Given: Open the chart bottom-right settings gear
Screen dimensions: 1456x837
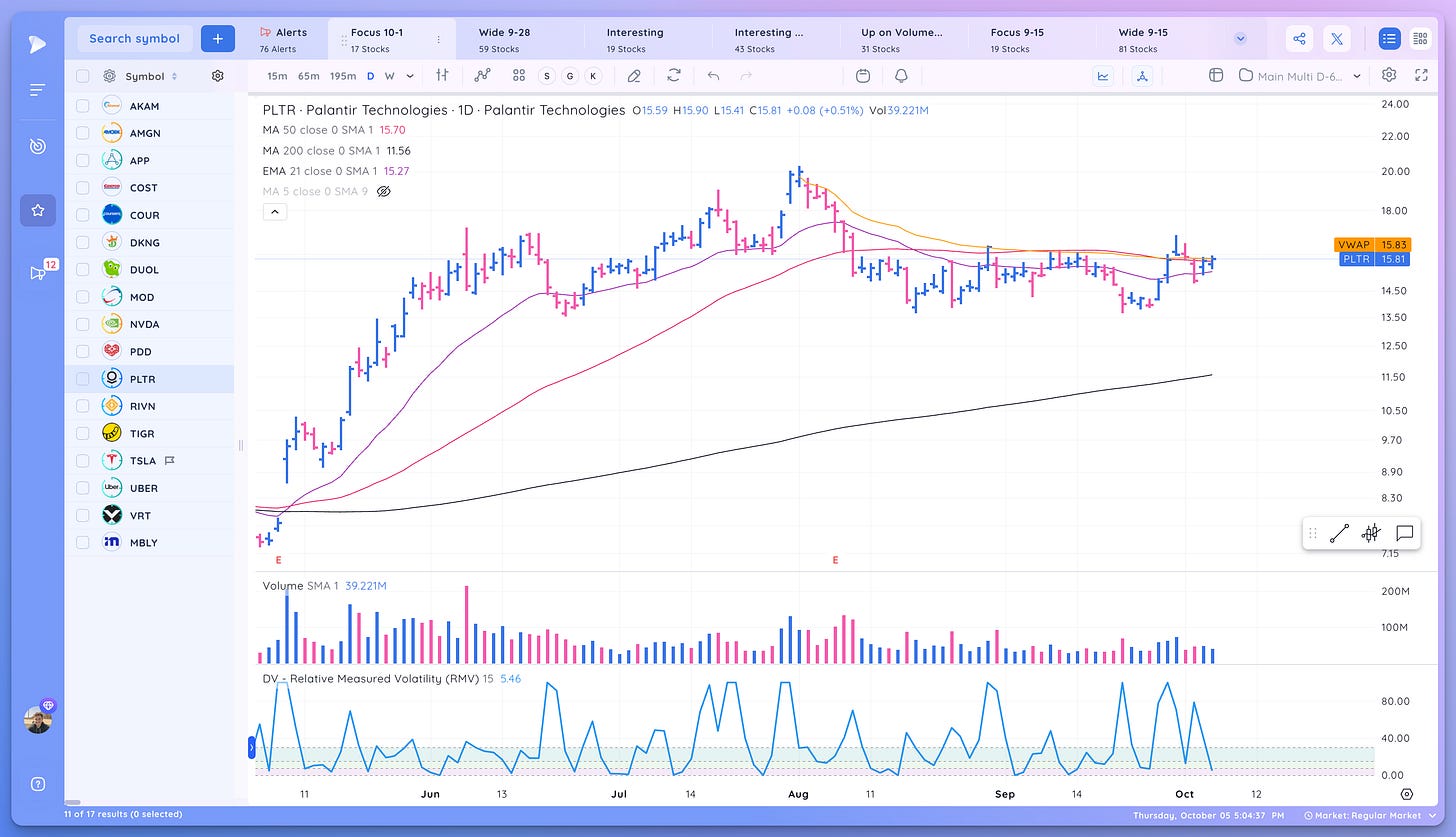Looking at the screenshot, I should point(1407,794).
